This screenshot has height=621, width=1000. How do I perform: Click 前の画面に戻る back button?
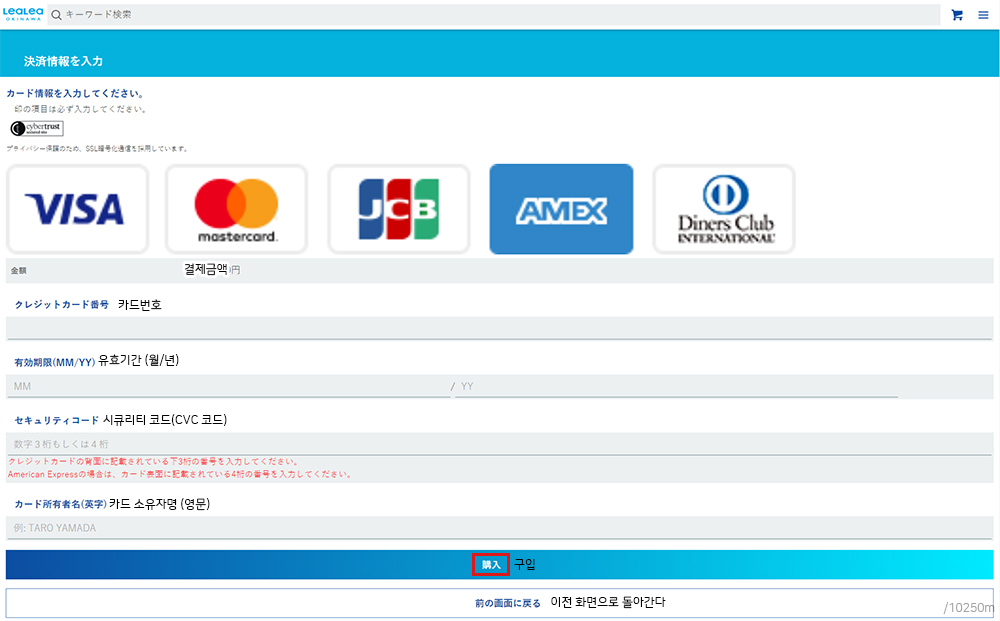(x=499, y=603)
